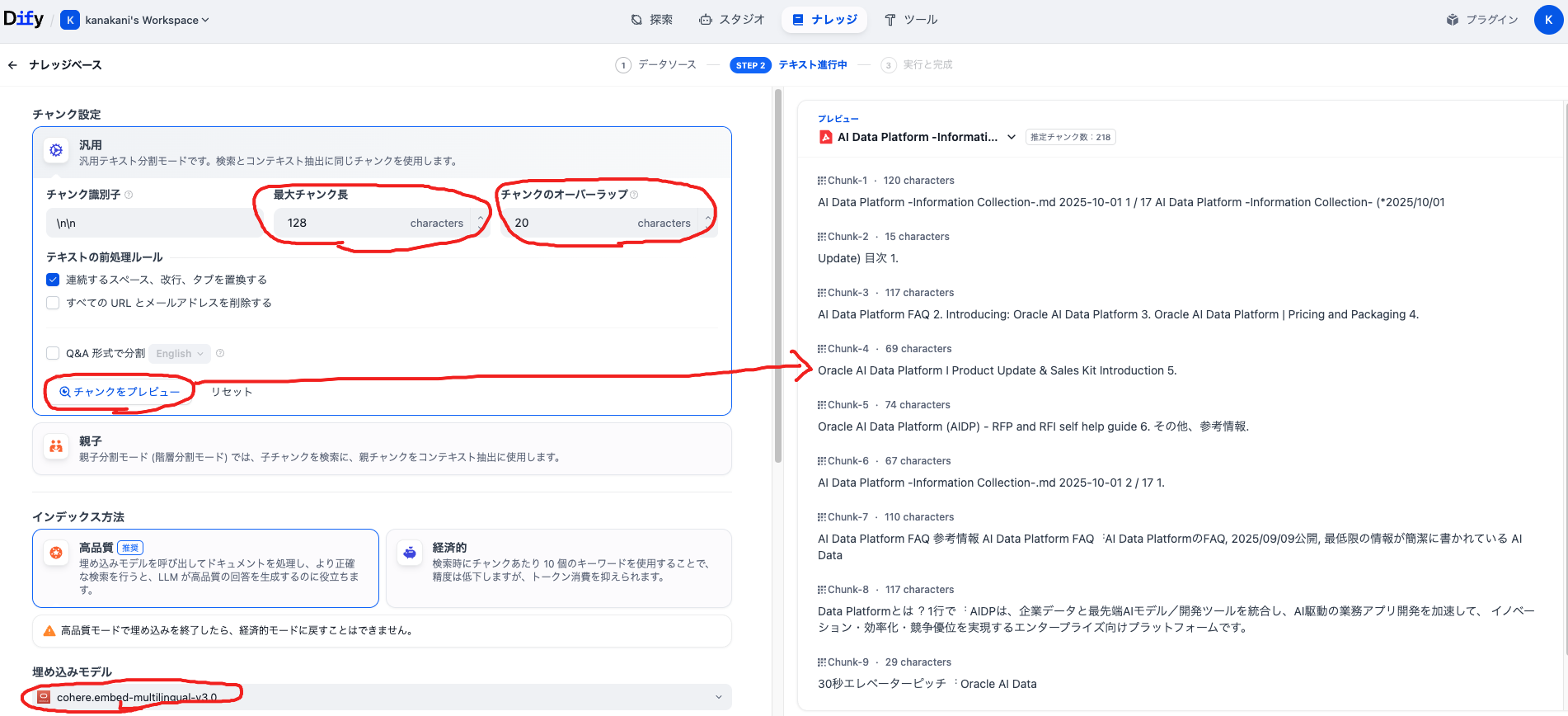Open the English language dropdown
The image size is (1568, 716).
point(180,353)
